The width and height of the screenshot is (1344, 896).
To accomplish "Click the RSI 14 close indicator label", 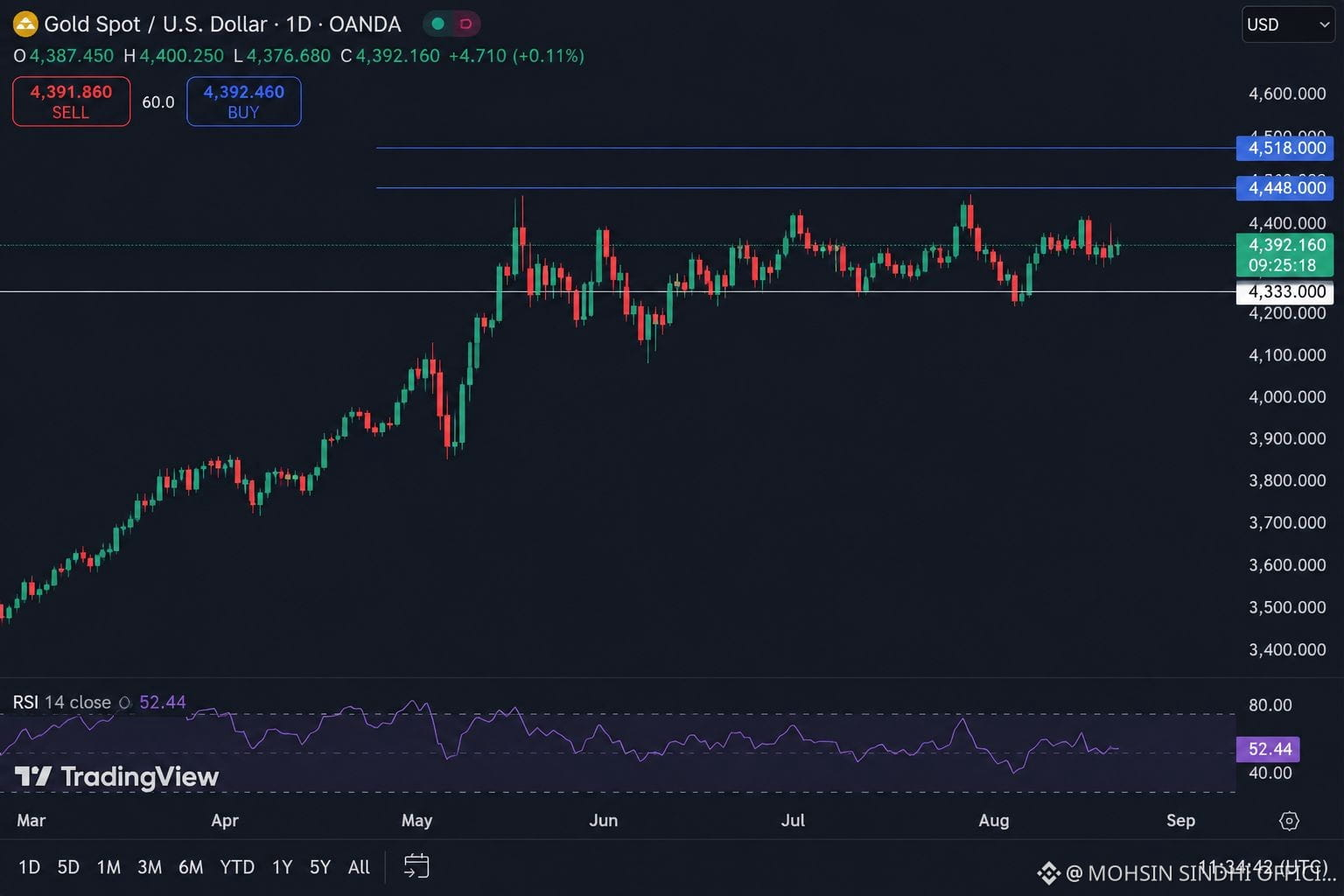I will 61,703.
